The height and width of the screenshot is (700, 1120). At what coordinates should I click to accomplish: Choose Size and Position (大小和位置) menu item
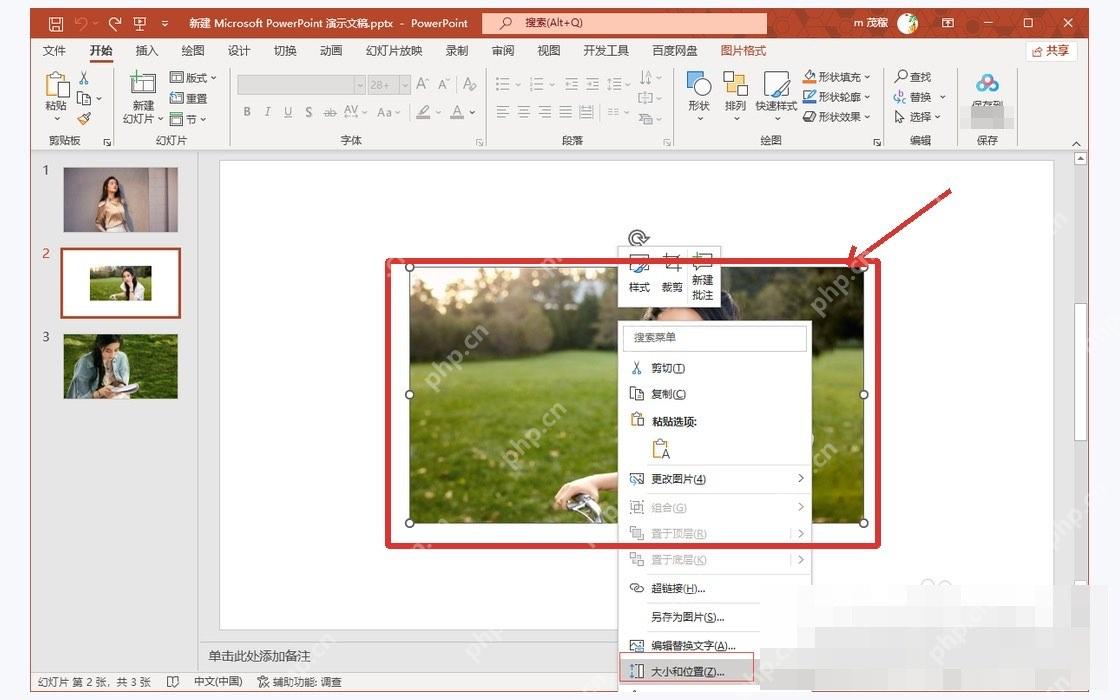coord(686,671)
